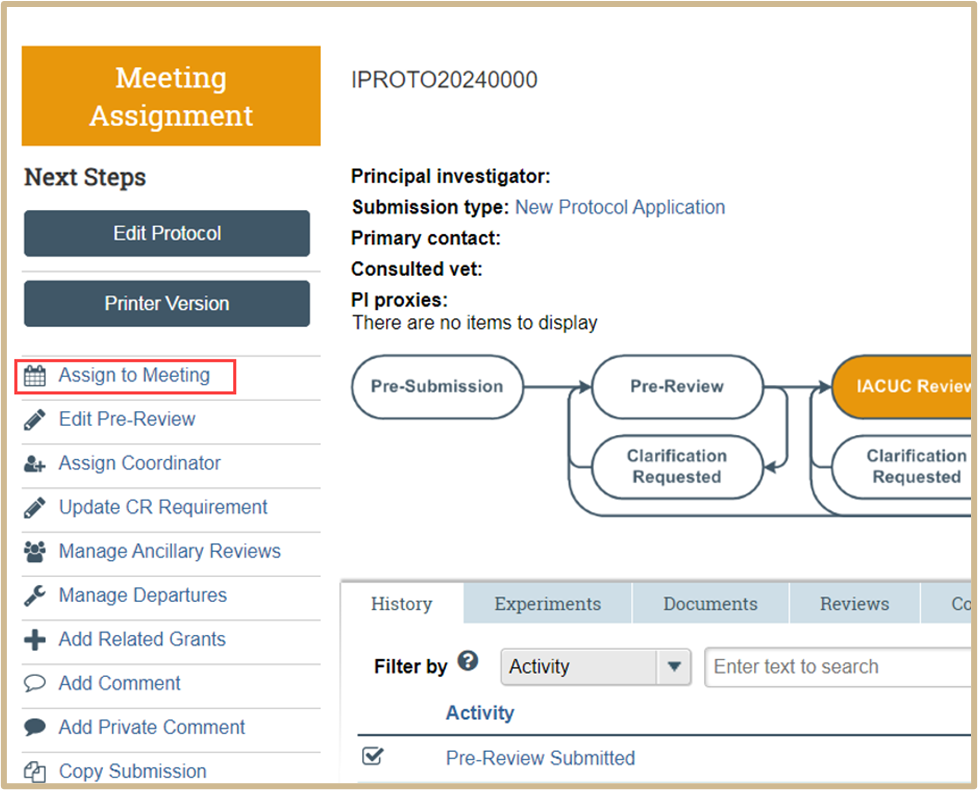Click the pencil icon next to Edit Pre-Review
Screen dimensions: 978x790
point(35,420)
